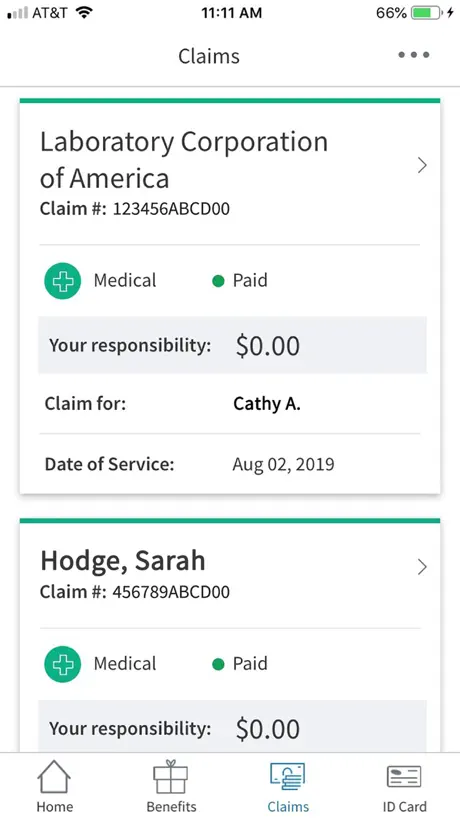Tap the Medical cross icon on Hodge claim
This screenshot has height=818, width=460.
(63, 664)
